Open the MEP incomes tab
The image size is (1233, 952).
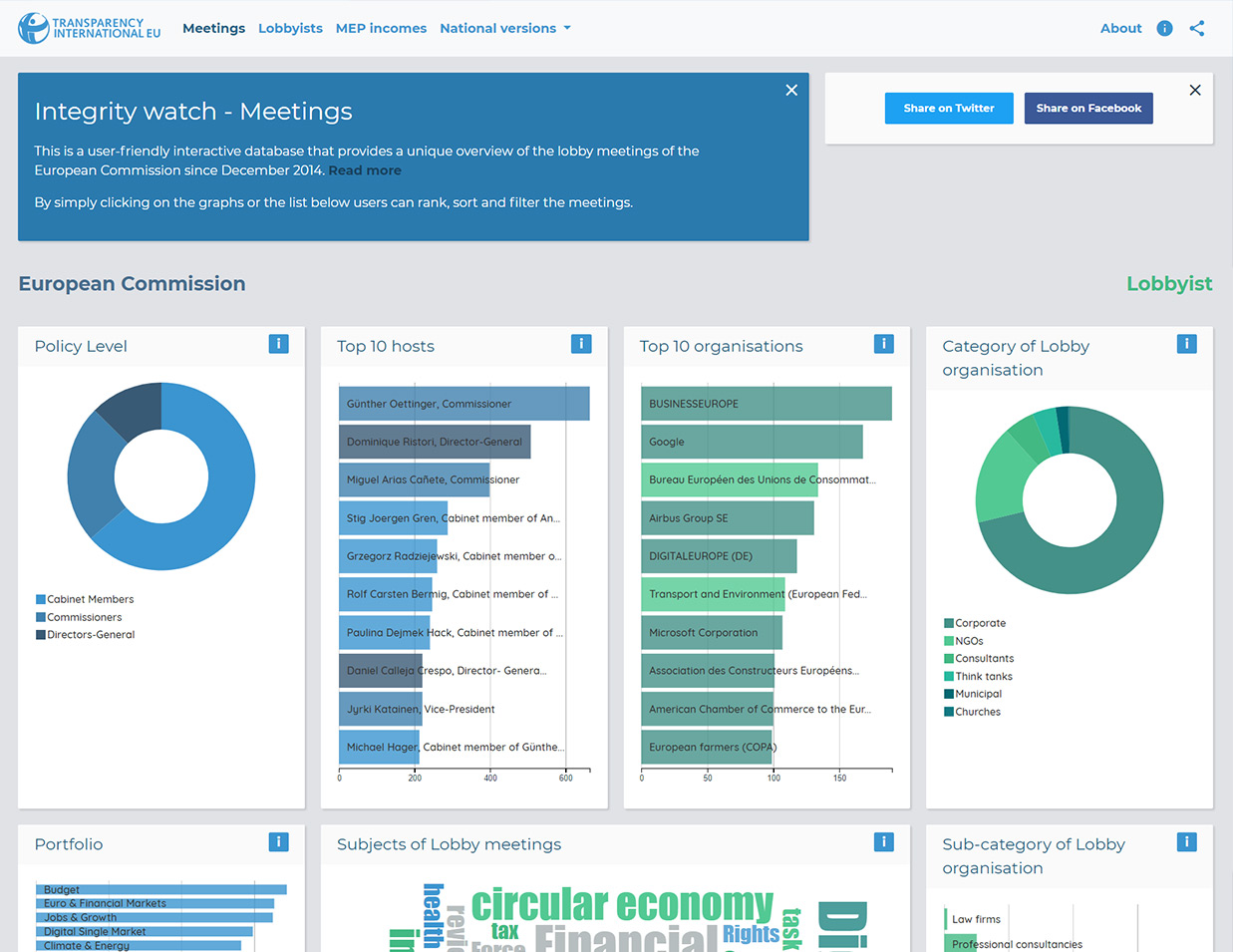pyautogui.click(x=381, y=28)
